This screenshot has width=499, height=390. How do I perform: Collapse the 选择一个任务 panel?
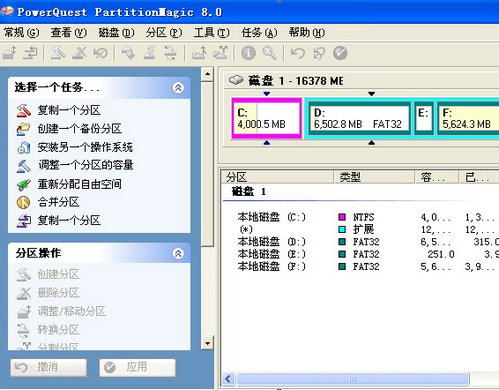coord(178,88)
